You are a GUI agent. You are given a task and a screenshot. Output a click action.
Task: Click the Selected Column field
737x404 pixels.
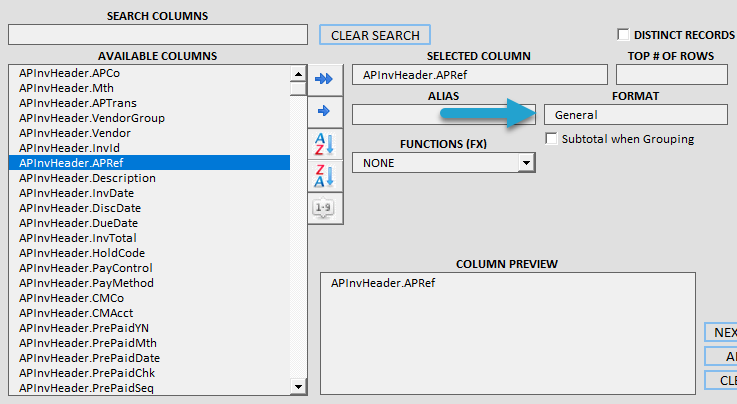tap(479, 75)
